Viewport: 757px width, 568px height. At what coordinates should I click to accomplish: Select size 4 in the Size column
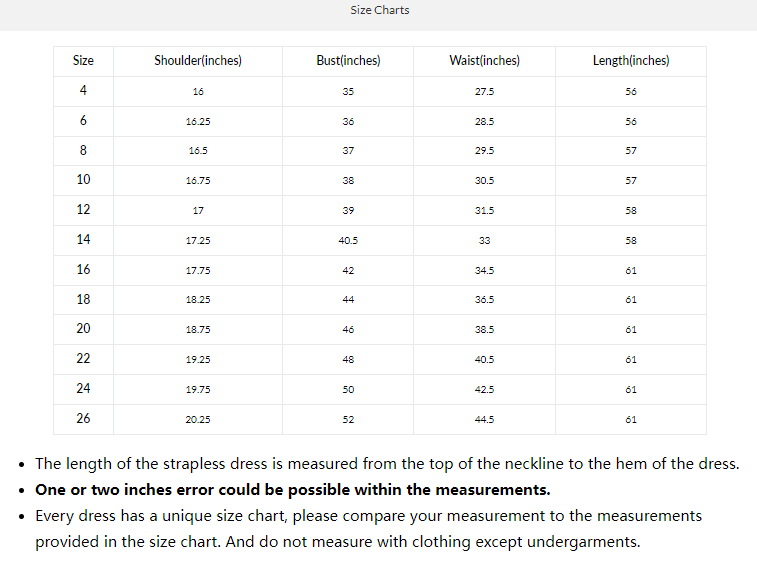pos(83,91)
